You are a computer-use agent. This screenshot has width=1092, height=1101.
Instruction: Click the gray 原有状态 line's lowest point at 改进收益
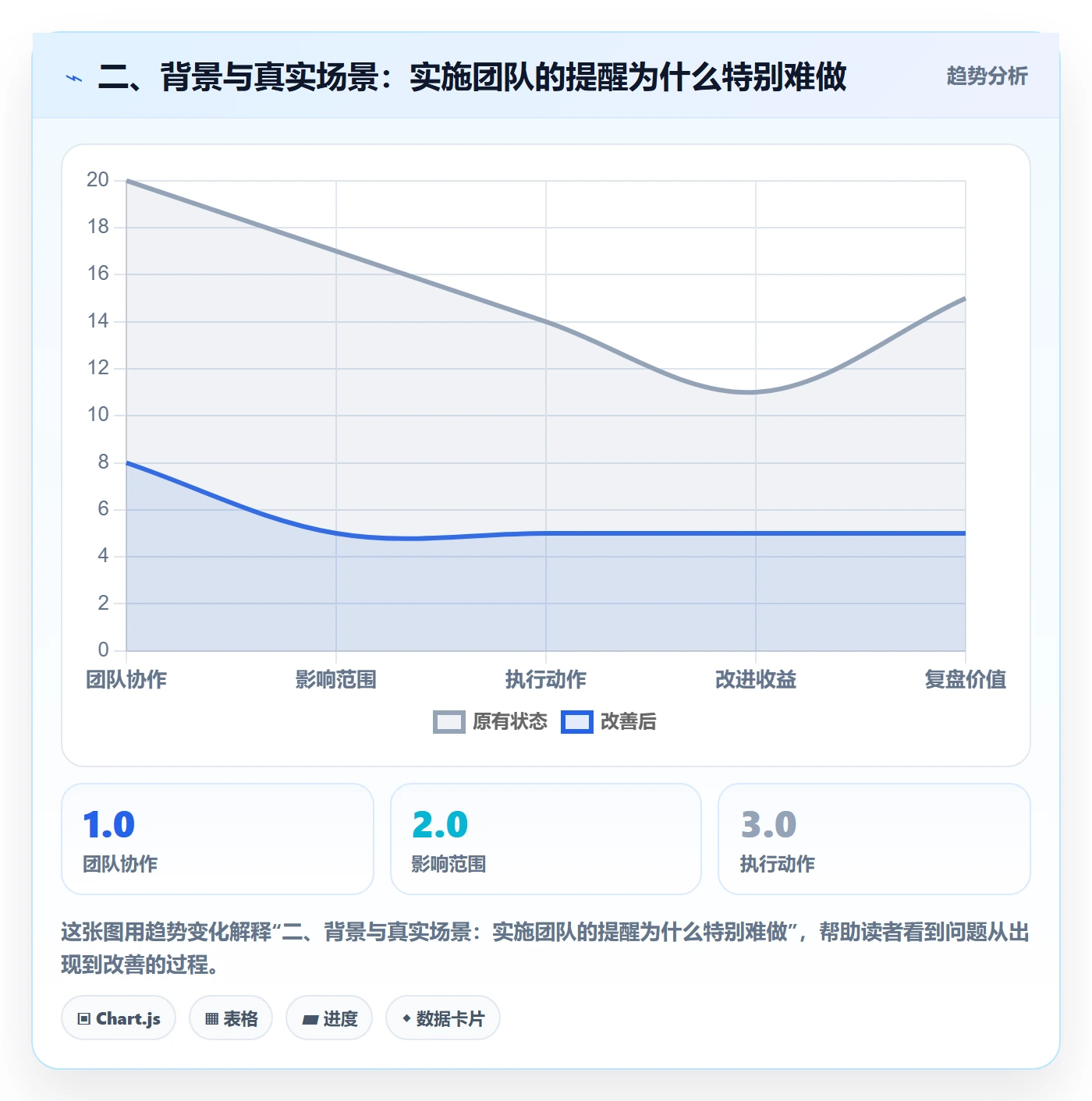756,392
